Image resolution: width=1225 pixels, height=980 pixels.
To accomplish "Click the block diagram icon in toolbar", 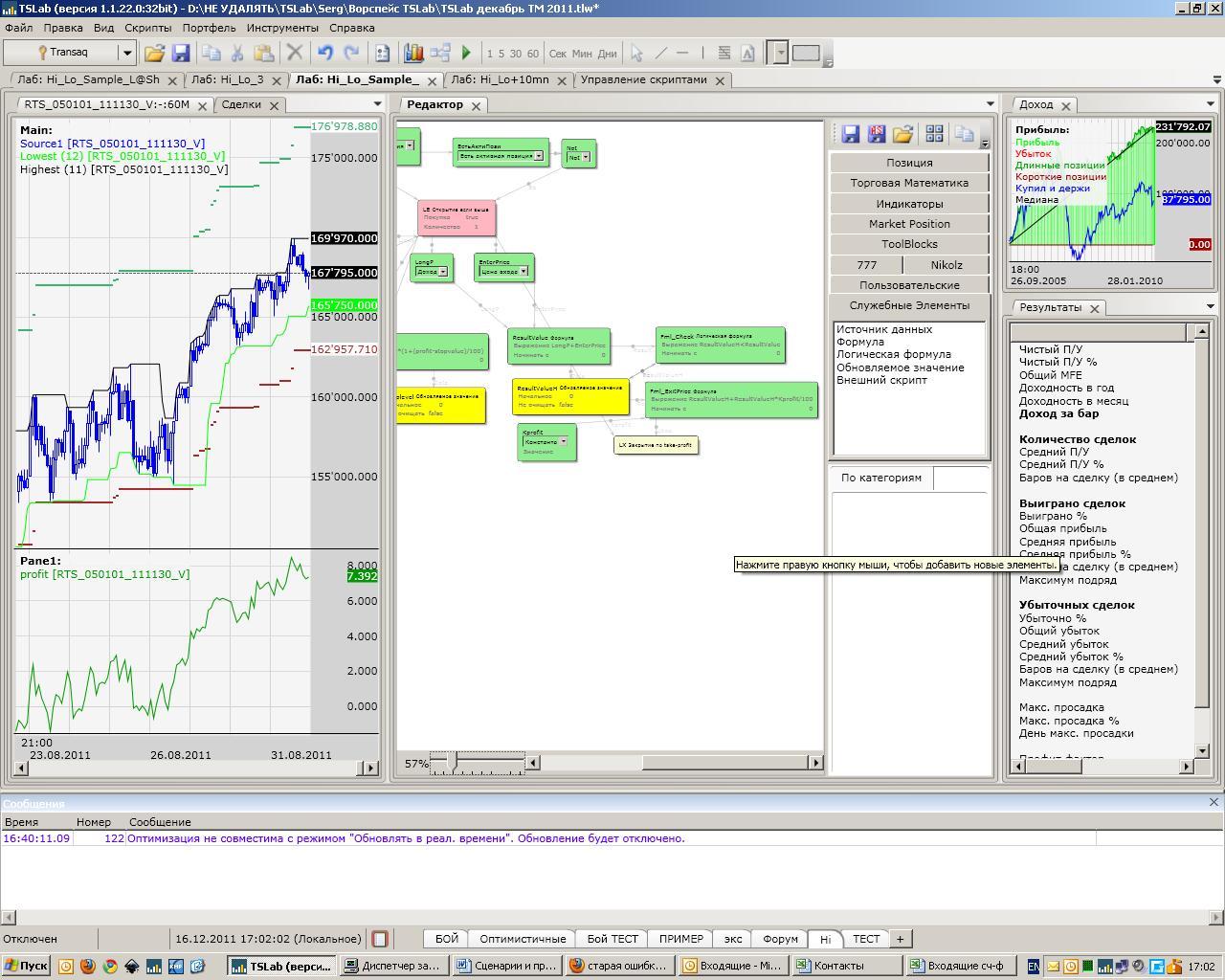I will 440,54.
